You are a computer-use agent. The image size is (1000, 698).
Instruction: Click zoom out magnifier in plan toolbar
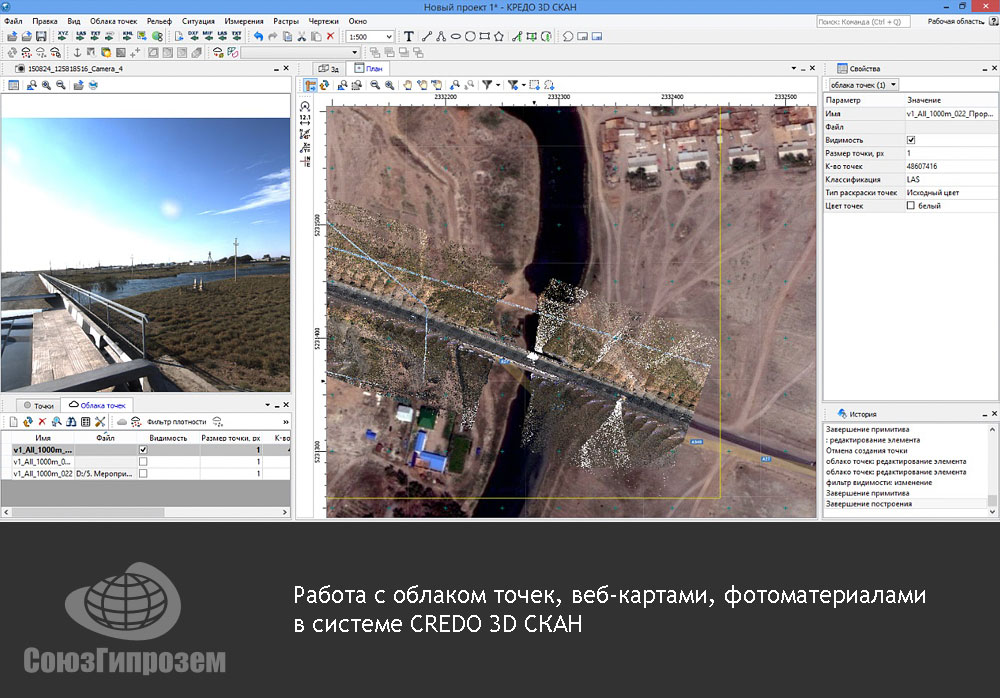click(375, 85)
